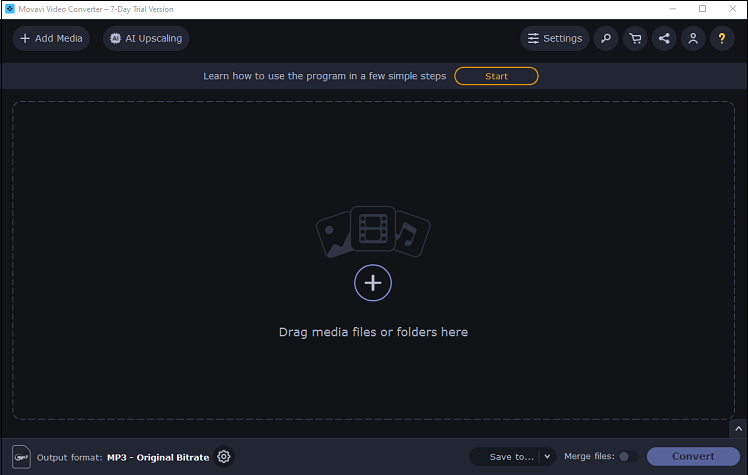Minimize the Movavi window
This screenshot has height=475, width=748.
pyautogui.click(x=673, y=9)
